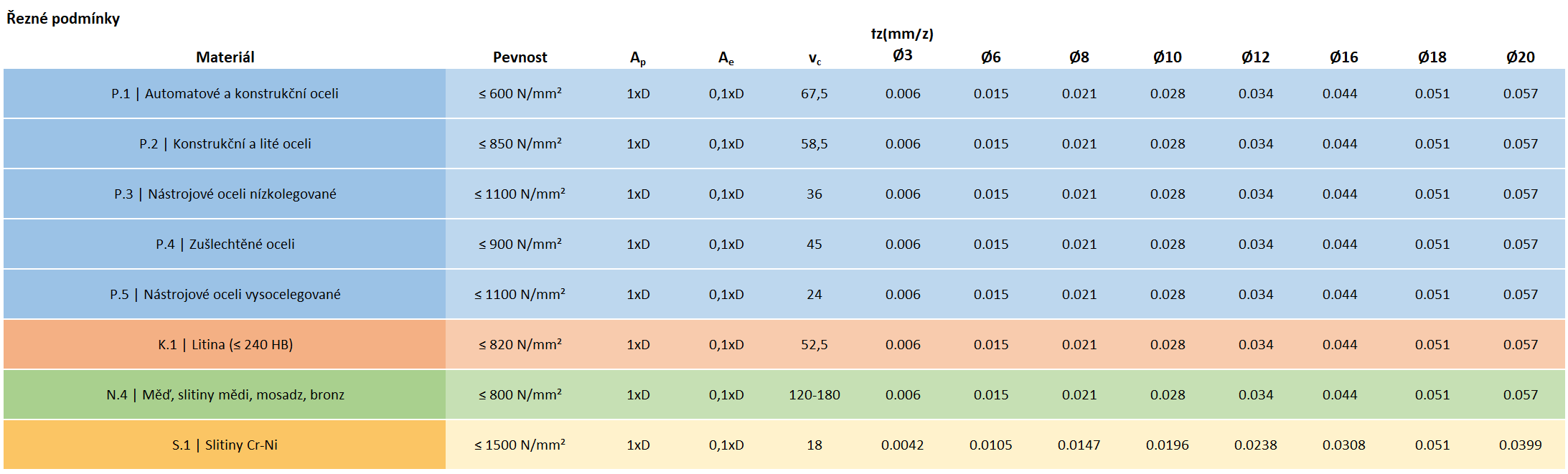Click the 'P.4 | Zušlechtěné oceli' row label

coord(225,245)
